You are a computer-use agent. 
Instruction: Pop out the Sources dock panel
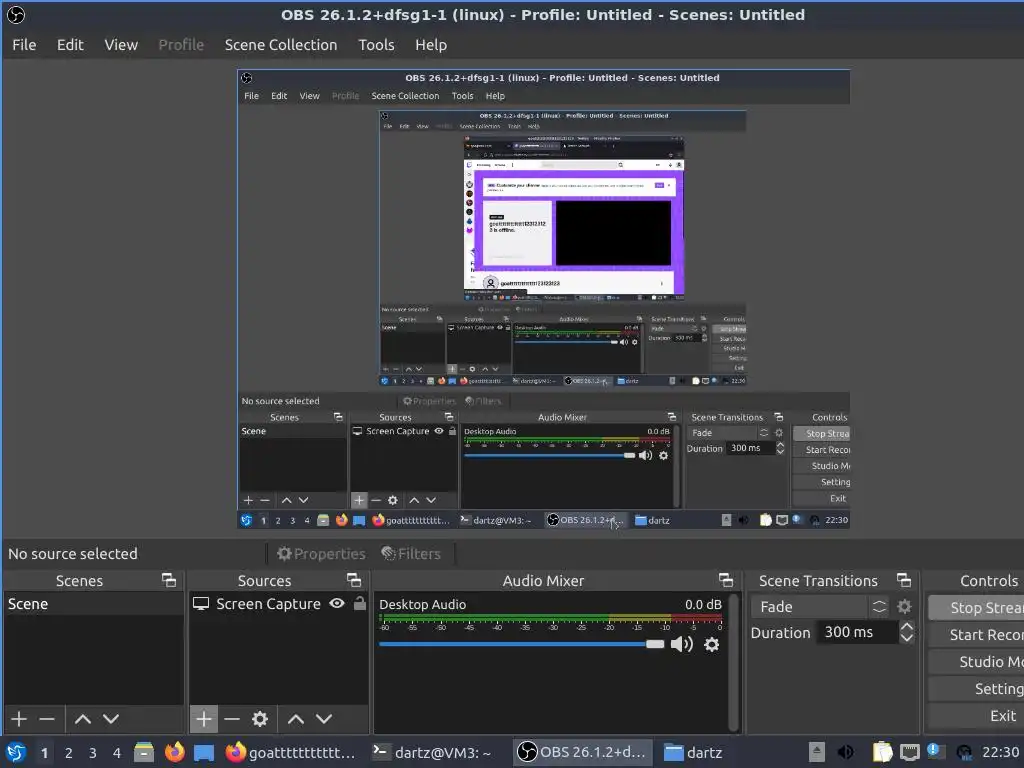[354, 580]
